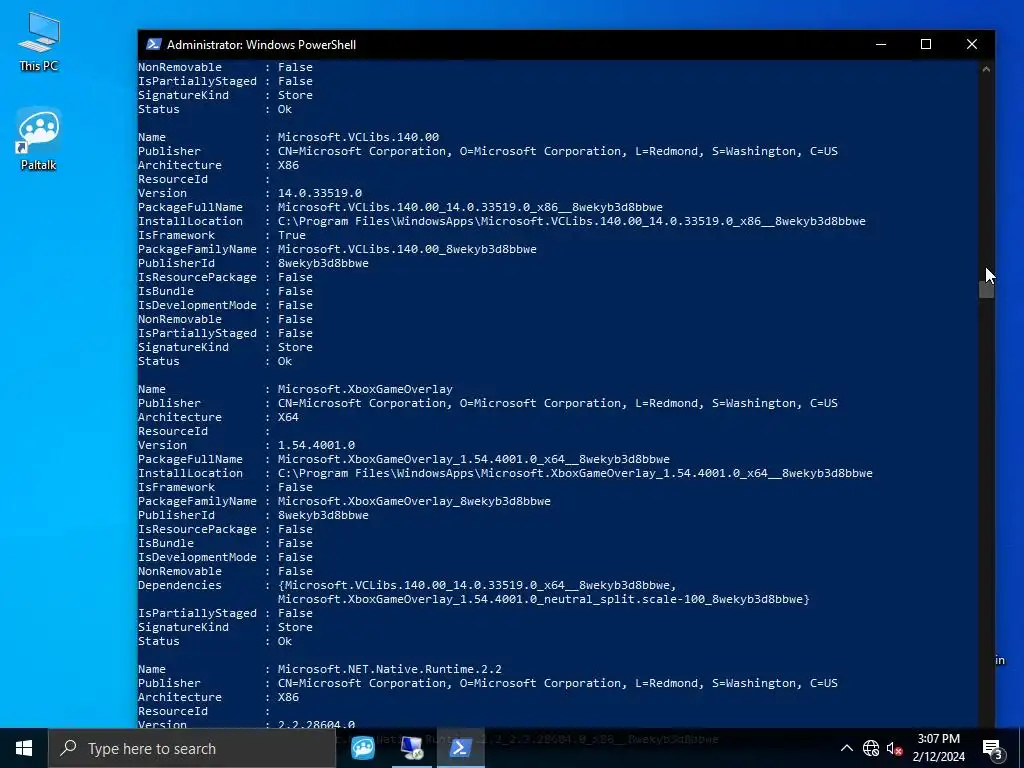Open This PC desktop icon
Viewport: 1024px width, 768px height.
tap(39, 42)
